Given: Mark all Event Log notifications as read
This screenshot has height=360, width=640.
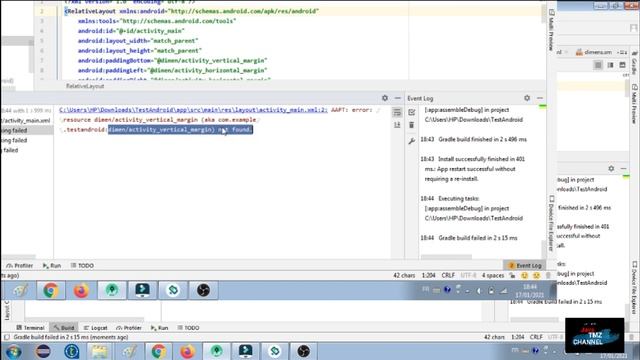Looking at the screenshot, I should click(x=411, y=112).
